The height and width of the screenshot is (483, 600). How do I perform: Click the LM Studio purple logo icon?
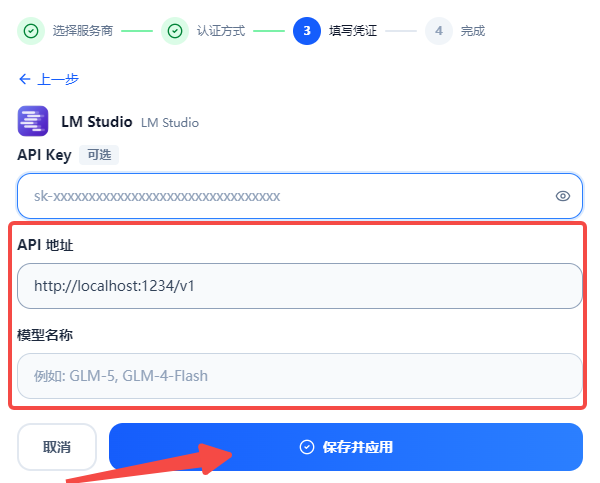pyautogui.click(x=33, y=121)
